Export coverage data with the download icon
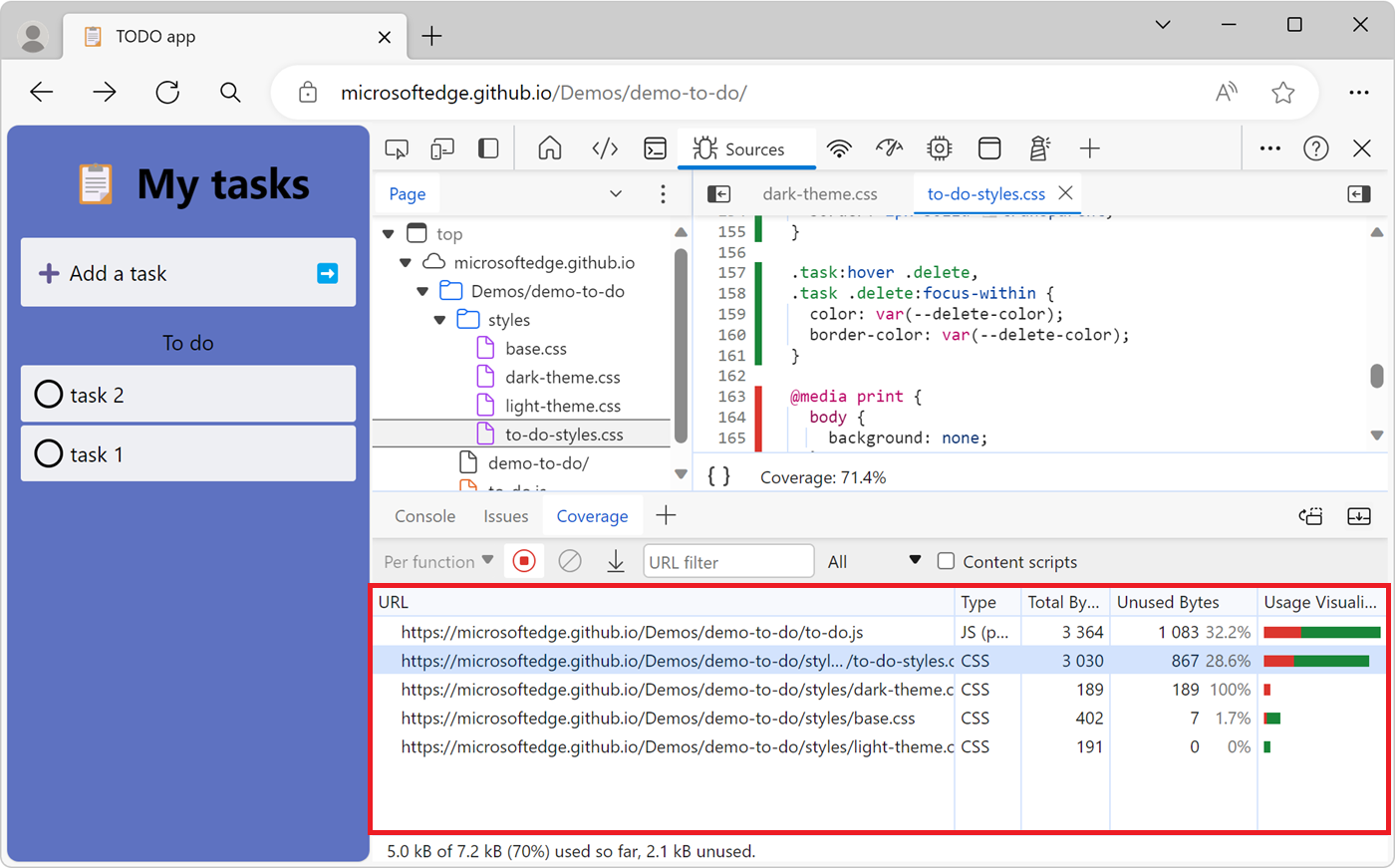1395x868 pixels. [x=616, y=561]
